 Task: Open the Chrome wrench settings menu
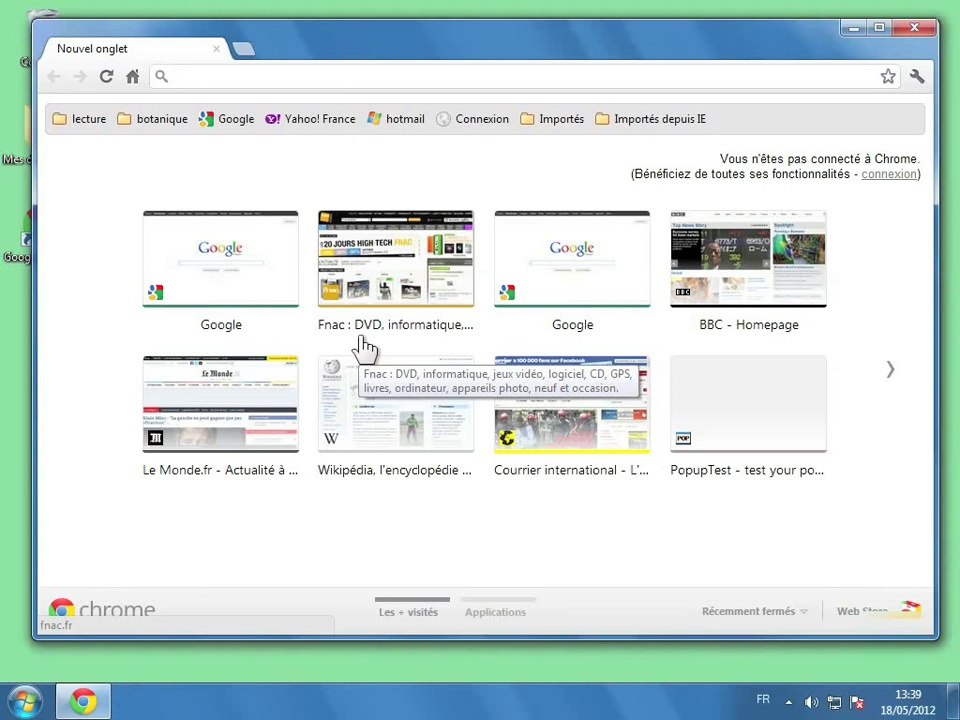pos(917,77)
